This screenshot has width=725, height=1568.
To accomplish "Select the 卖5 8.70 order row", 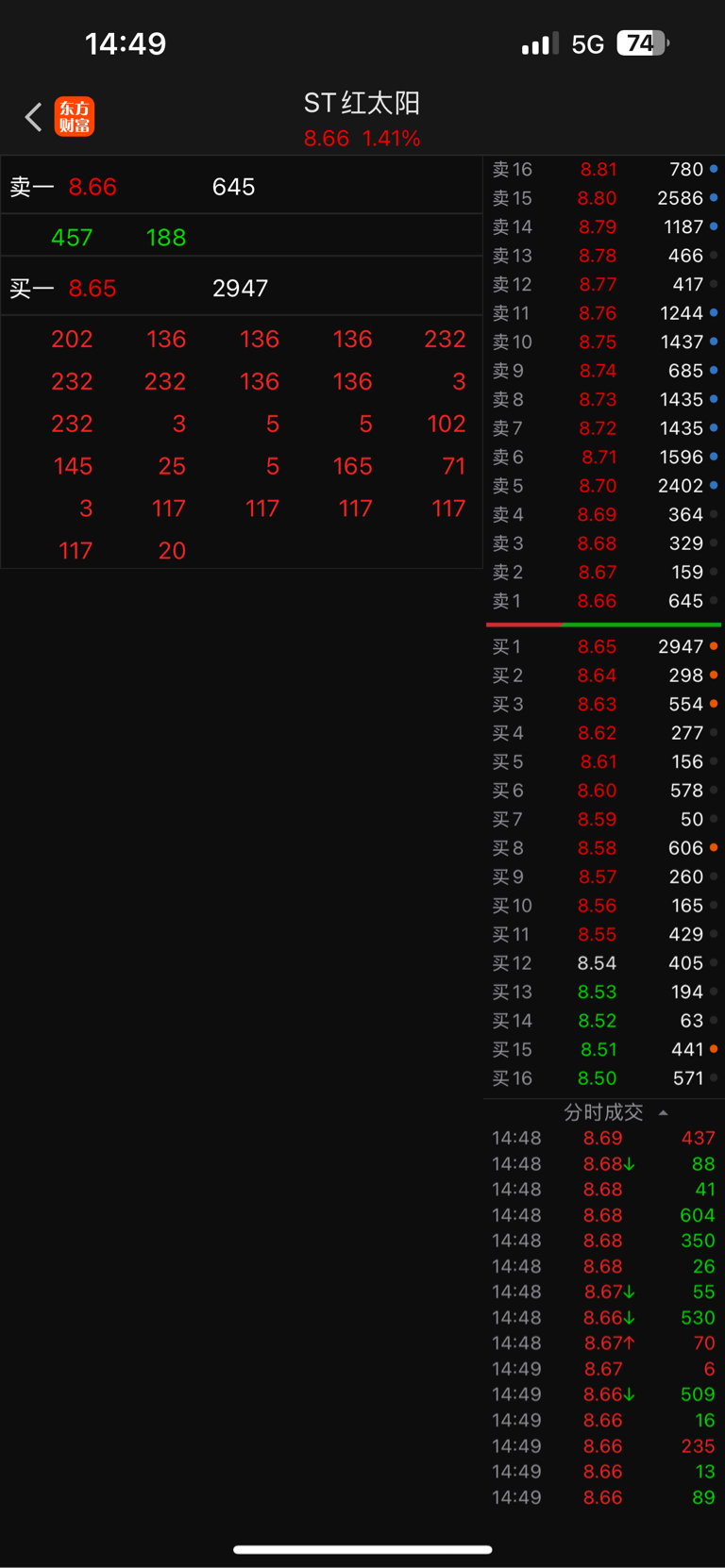I will pyautogui.click(x=604, y=486).
